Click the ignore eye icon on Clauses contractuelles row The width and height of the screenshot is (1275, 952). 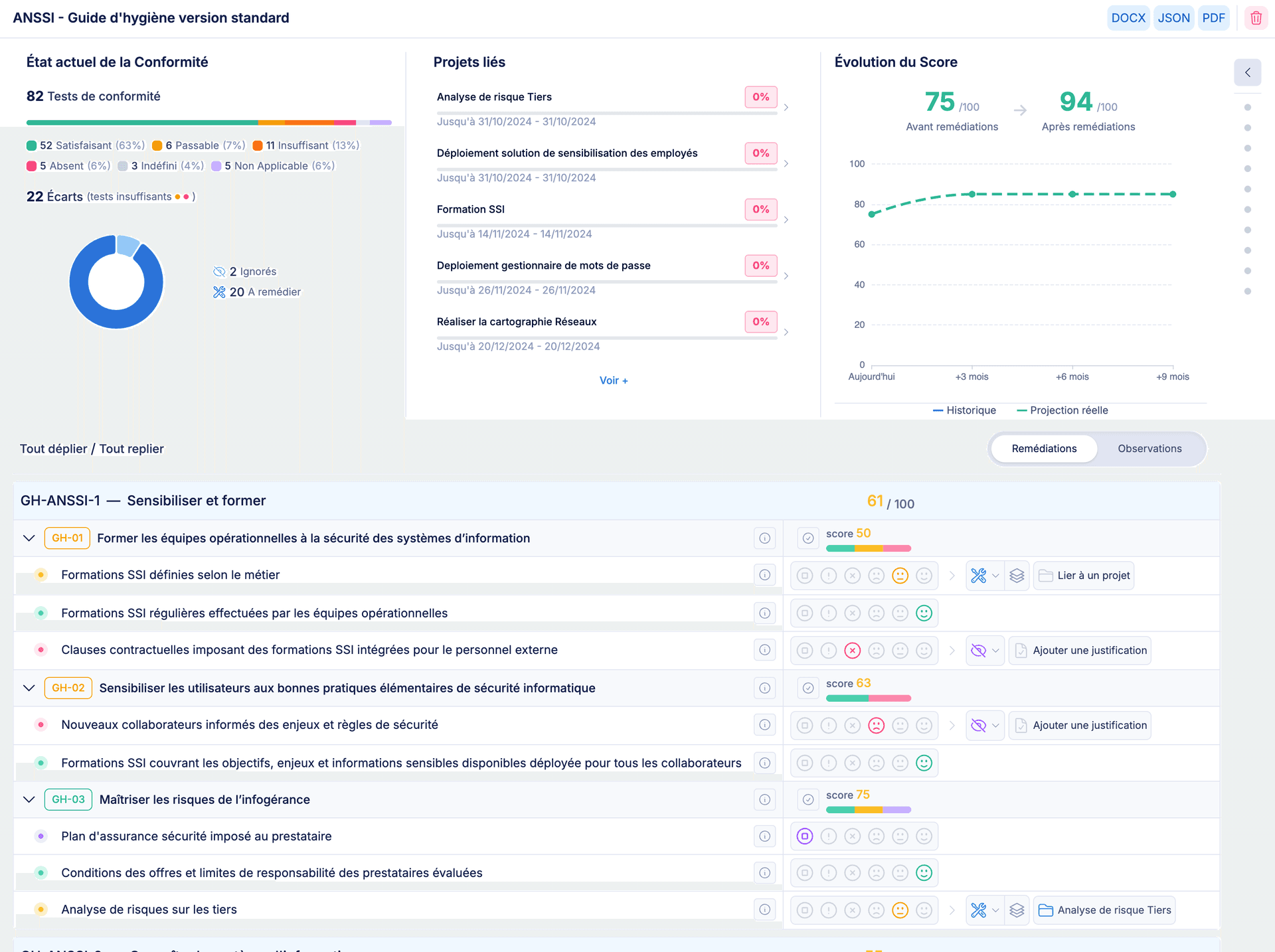pos(978,651)
